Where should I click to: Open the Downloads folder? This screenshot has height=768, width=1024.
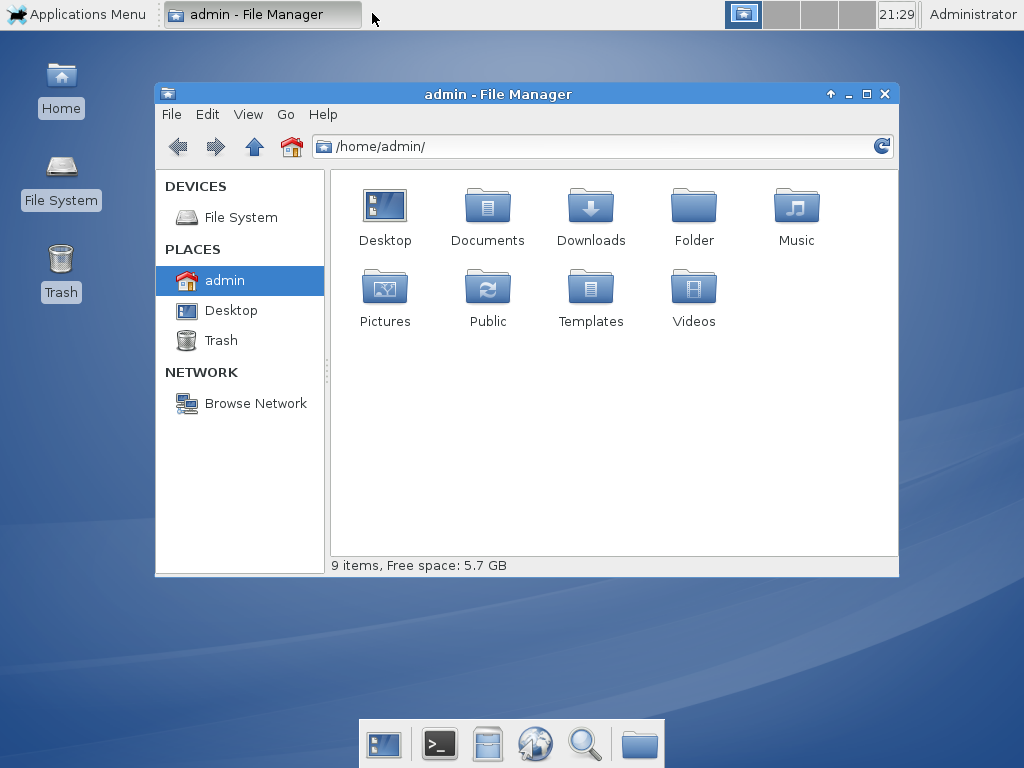[590, 215]
